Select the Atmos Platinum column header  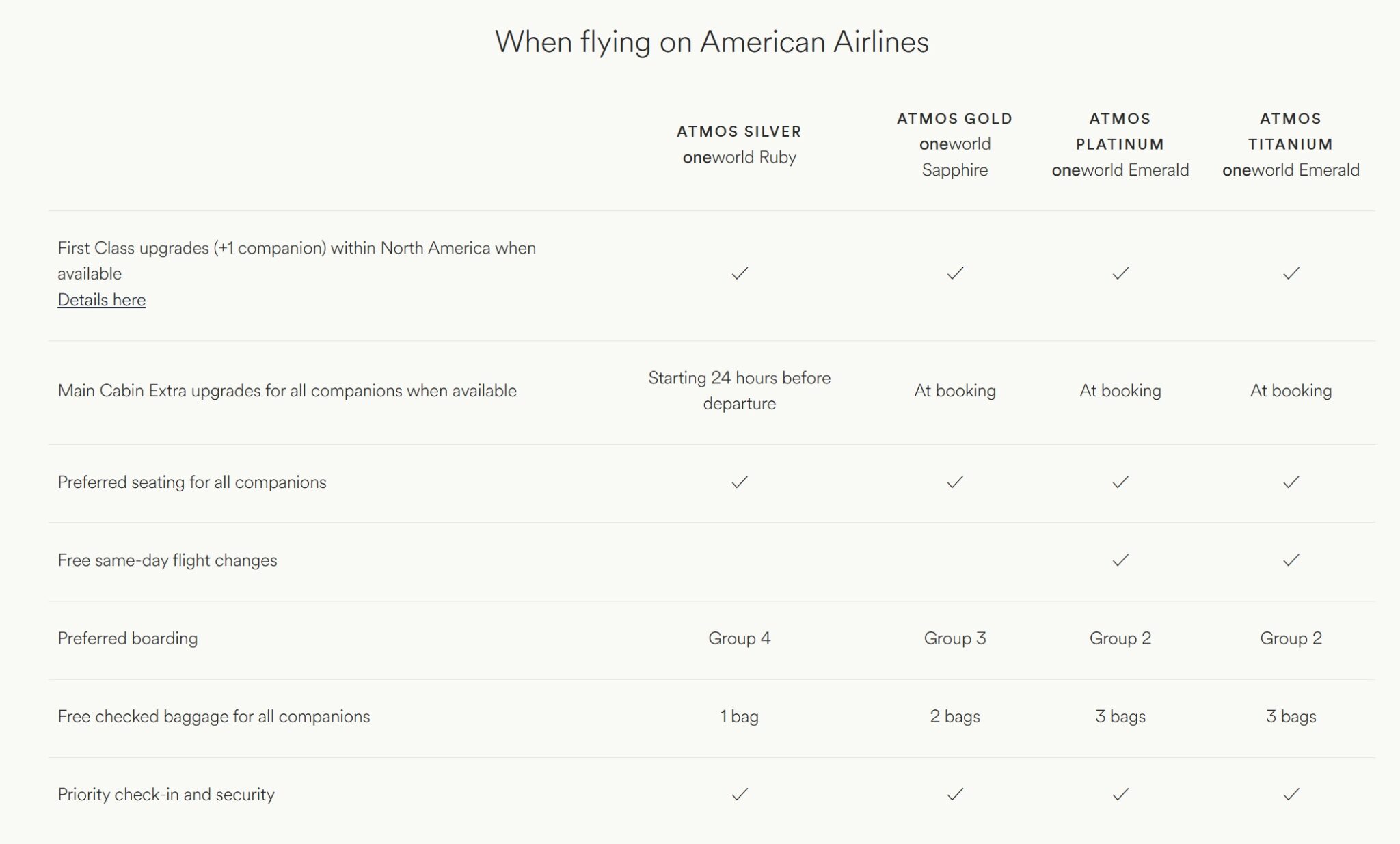[1120, 144]
